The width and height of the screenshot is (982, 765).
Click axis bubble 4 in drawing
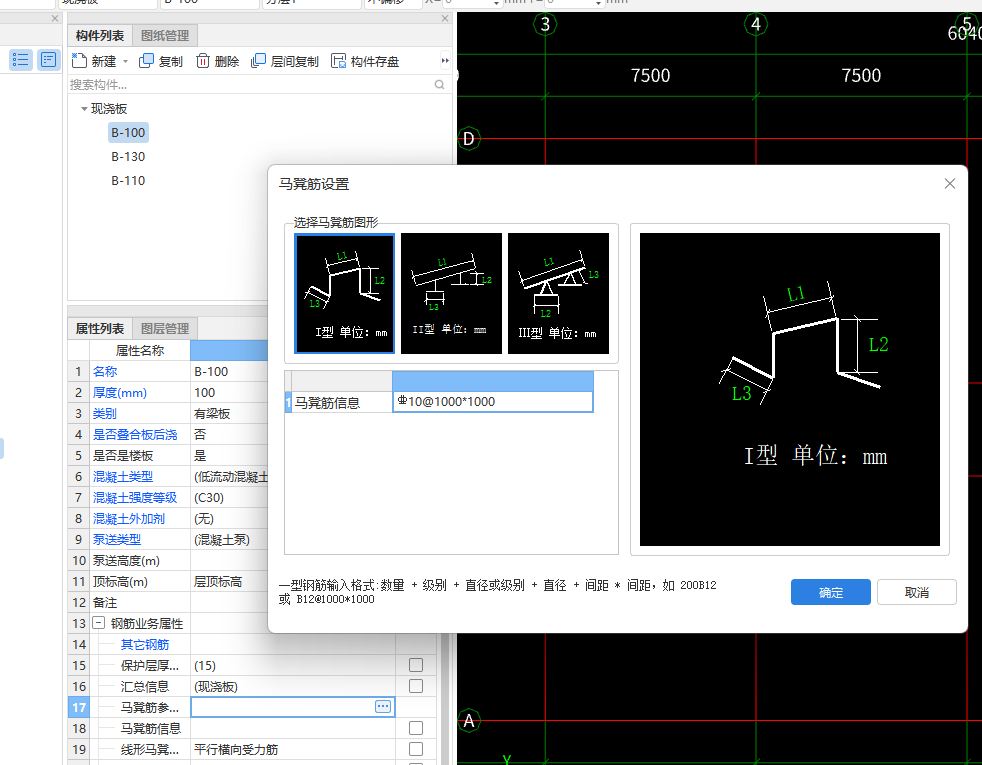point(756,24)
